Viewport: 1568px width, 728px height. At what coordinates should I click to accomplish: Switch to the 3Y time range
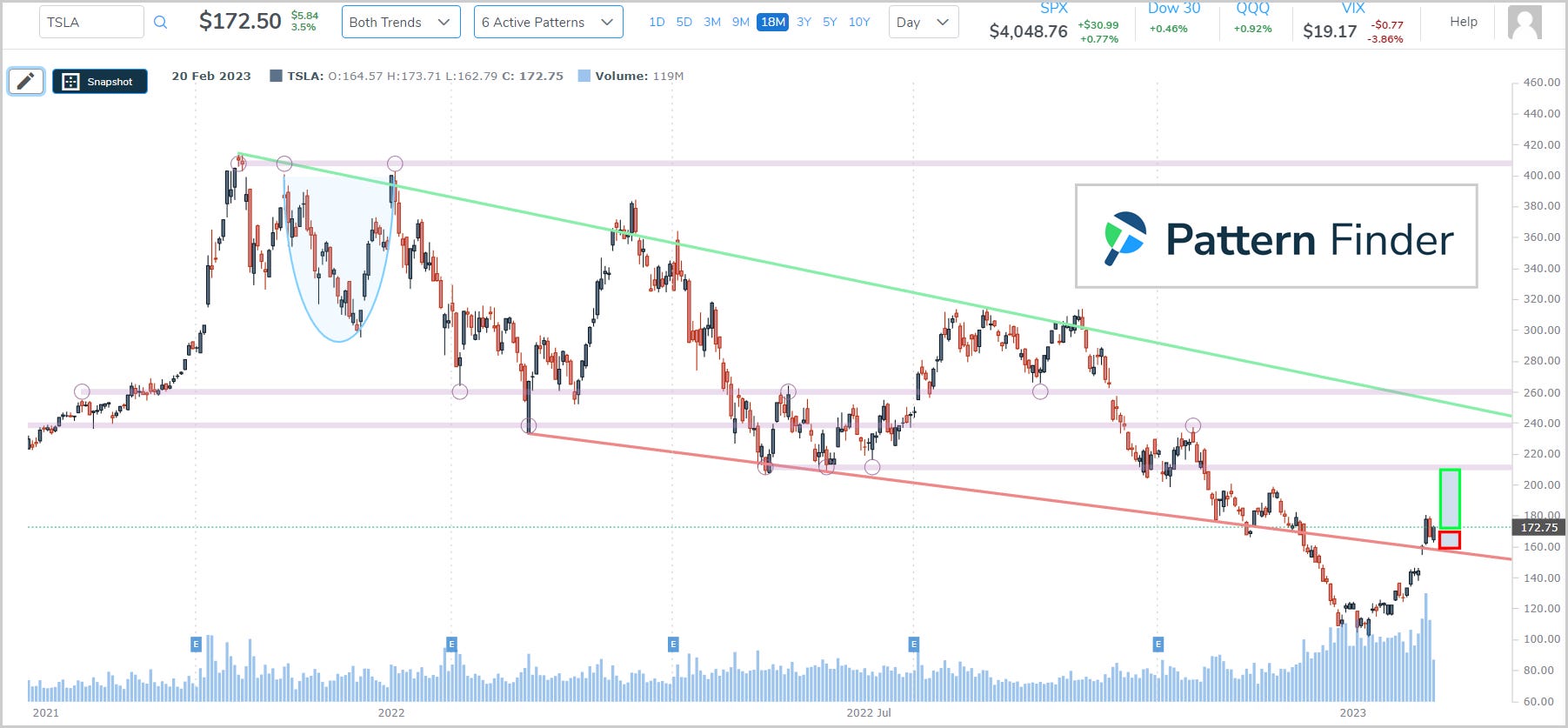click(804, 22)
